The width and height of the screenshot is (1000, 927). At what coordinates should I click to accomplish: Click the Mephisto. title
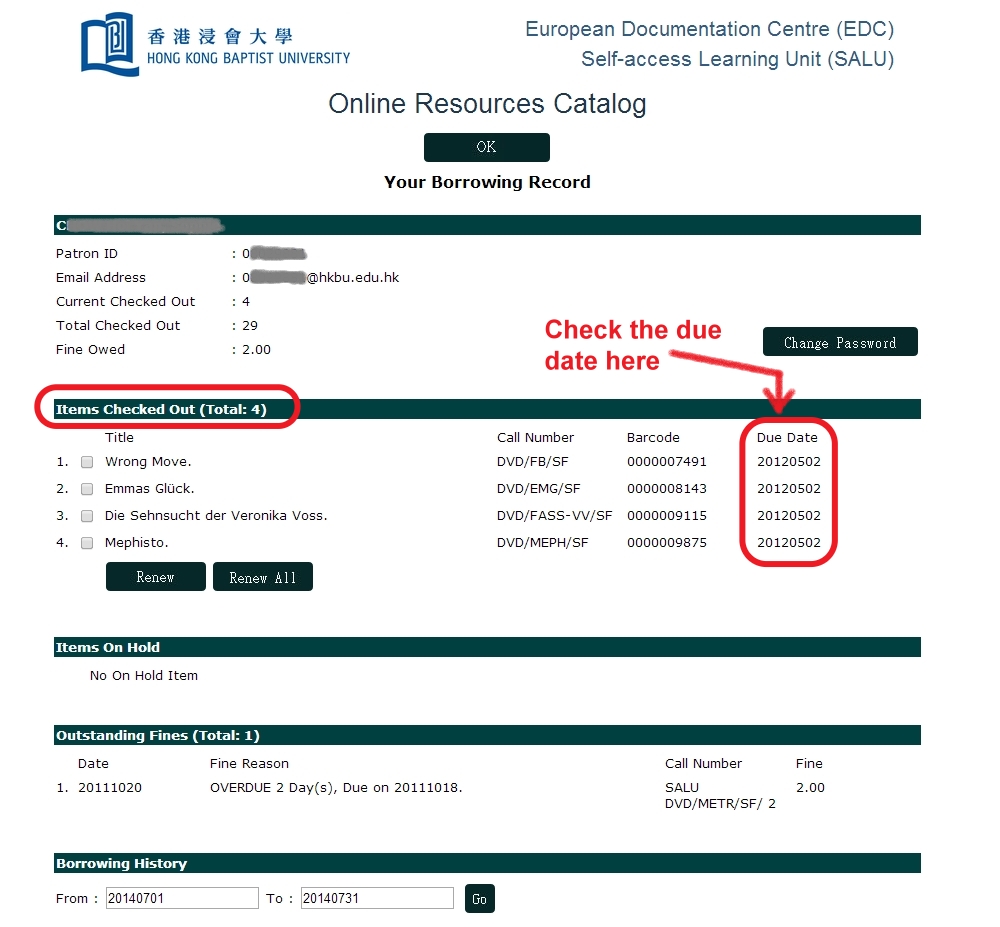click(x=137, y=543)
